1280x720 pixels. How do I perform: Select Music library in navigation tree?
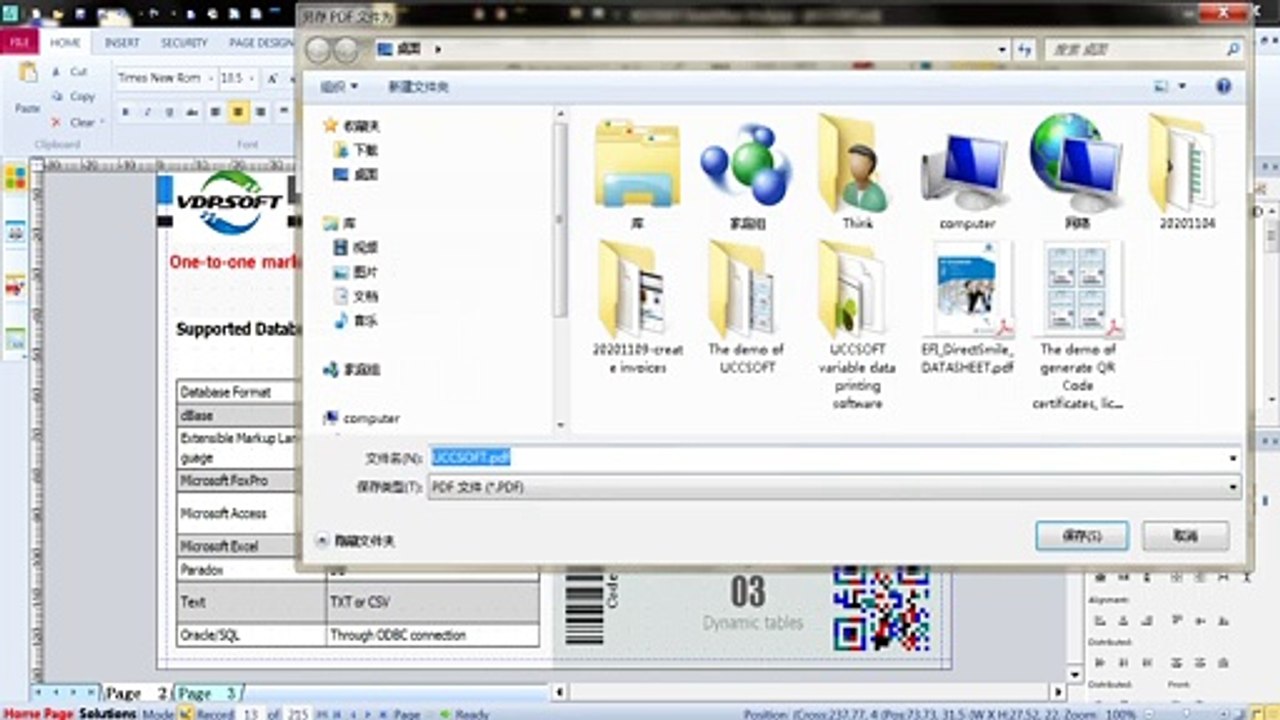355,321
